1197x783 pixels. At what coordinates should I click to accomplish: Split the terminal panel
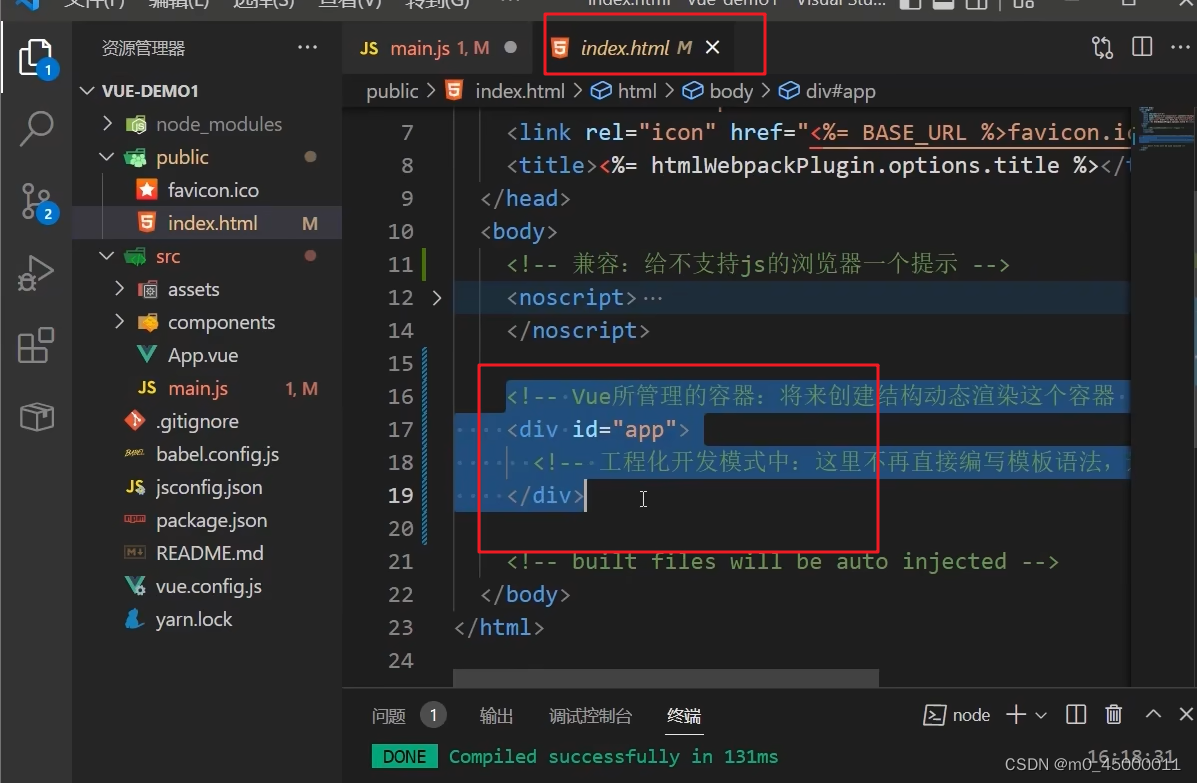(x=1076, y=714)
